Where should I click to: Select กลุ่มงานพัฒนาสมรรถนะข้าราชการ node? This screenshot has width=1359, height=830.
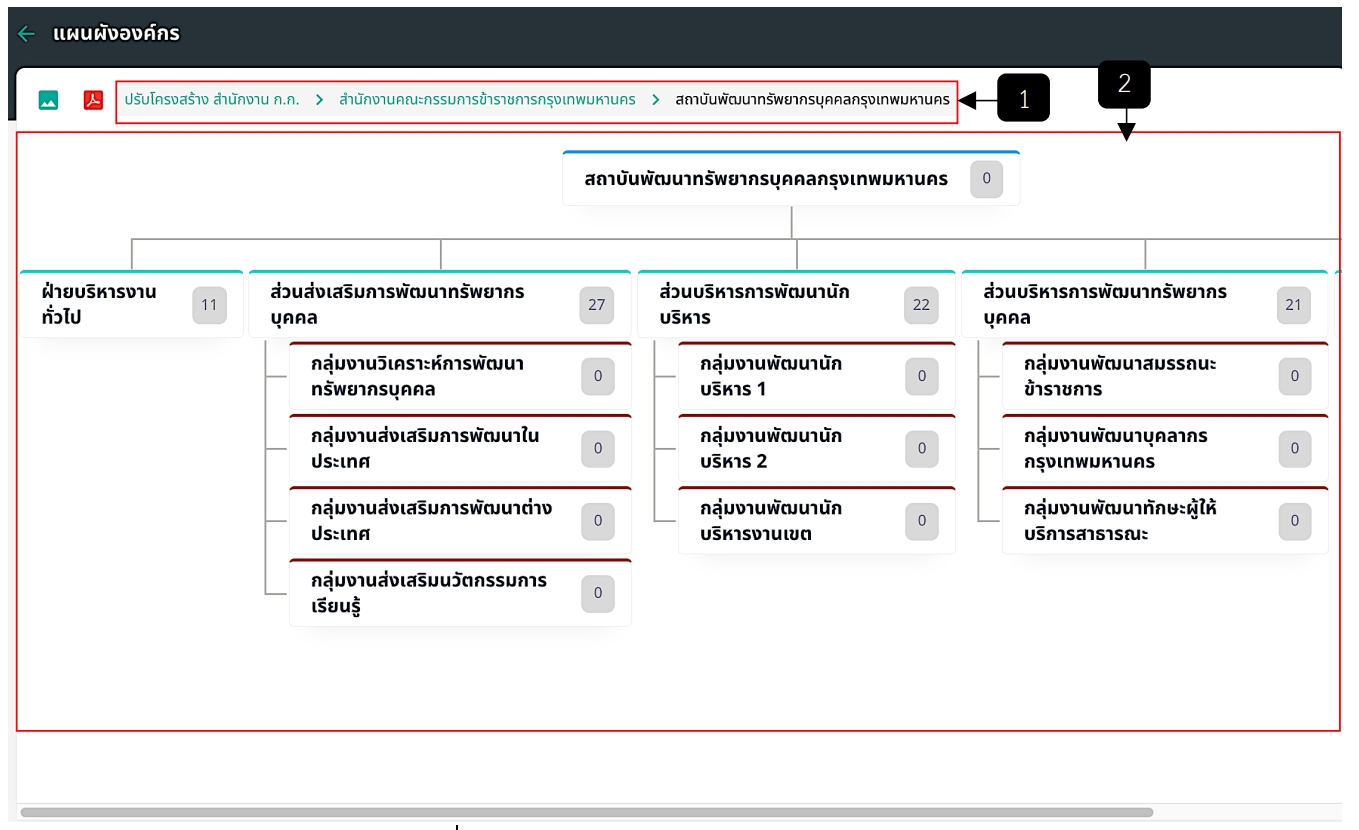(1165, 376)
